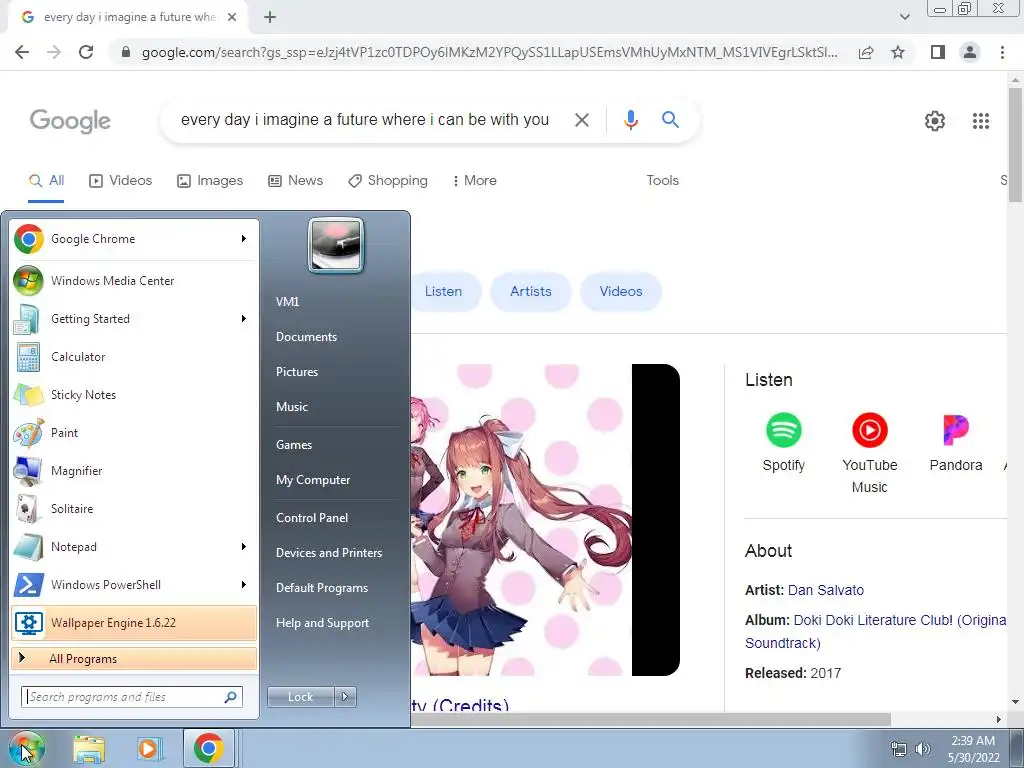Image resolution: width=1024 pixels, height=768 pixels.
Task: Open the shutdown options arrow next to Lock
Action: 345,697
